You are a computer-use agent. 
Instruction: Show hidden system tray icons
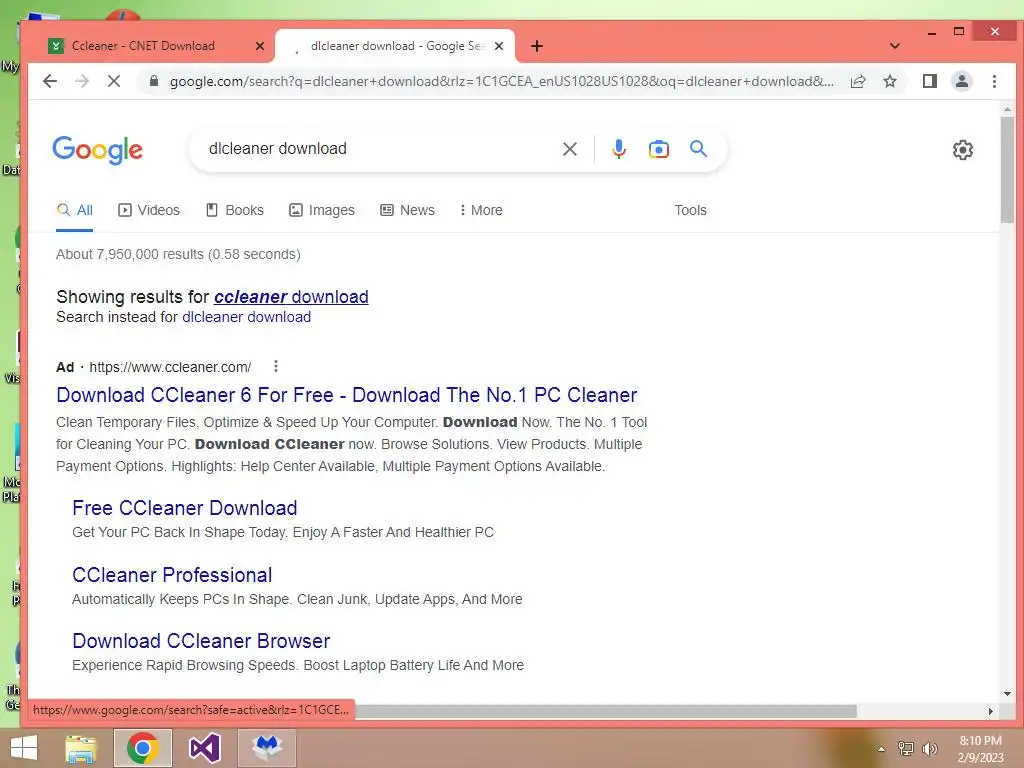(x=881, y=749)
